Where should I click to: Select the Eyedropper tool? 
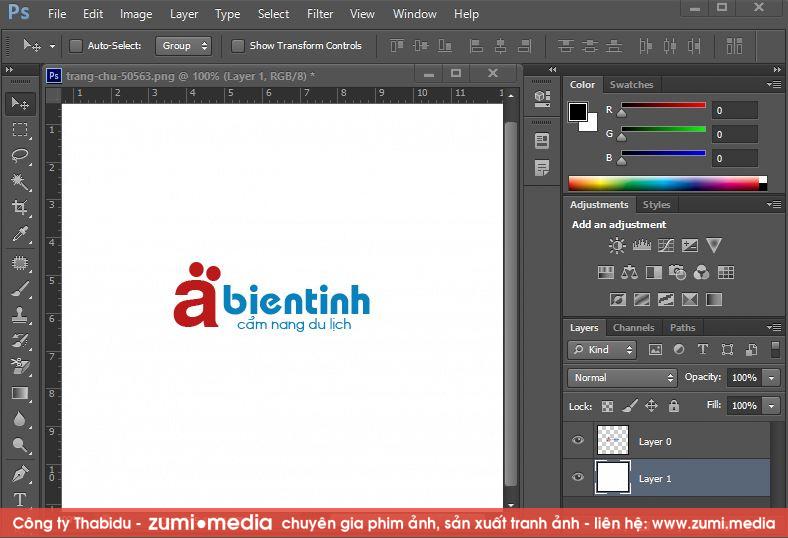click(x=20, y=235)
